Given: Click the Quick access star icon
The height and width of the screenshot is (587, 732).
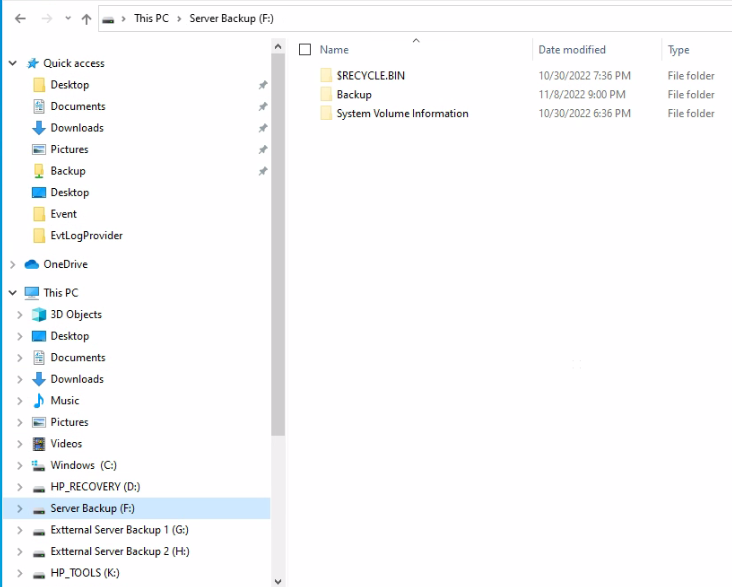Looking at the screenshot, I should [32, 63].
